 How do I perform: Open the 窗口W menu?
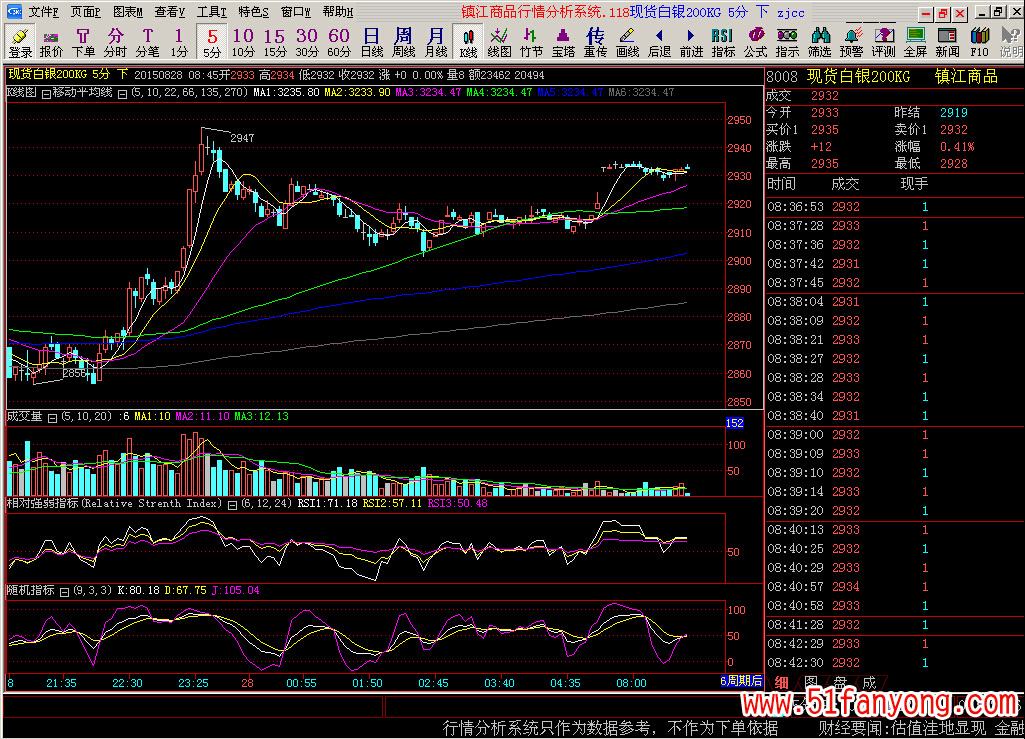point(296,12)
